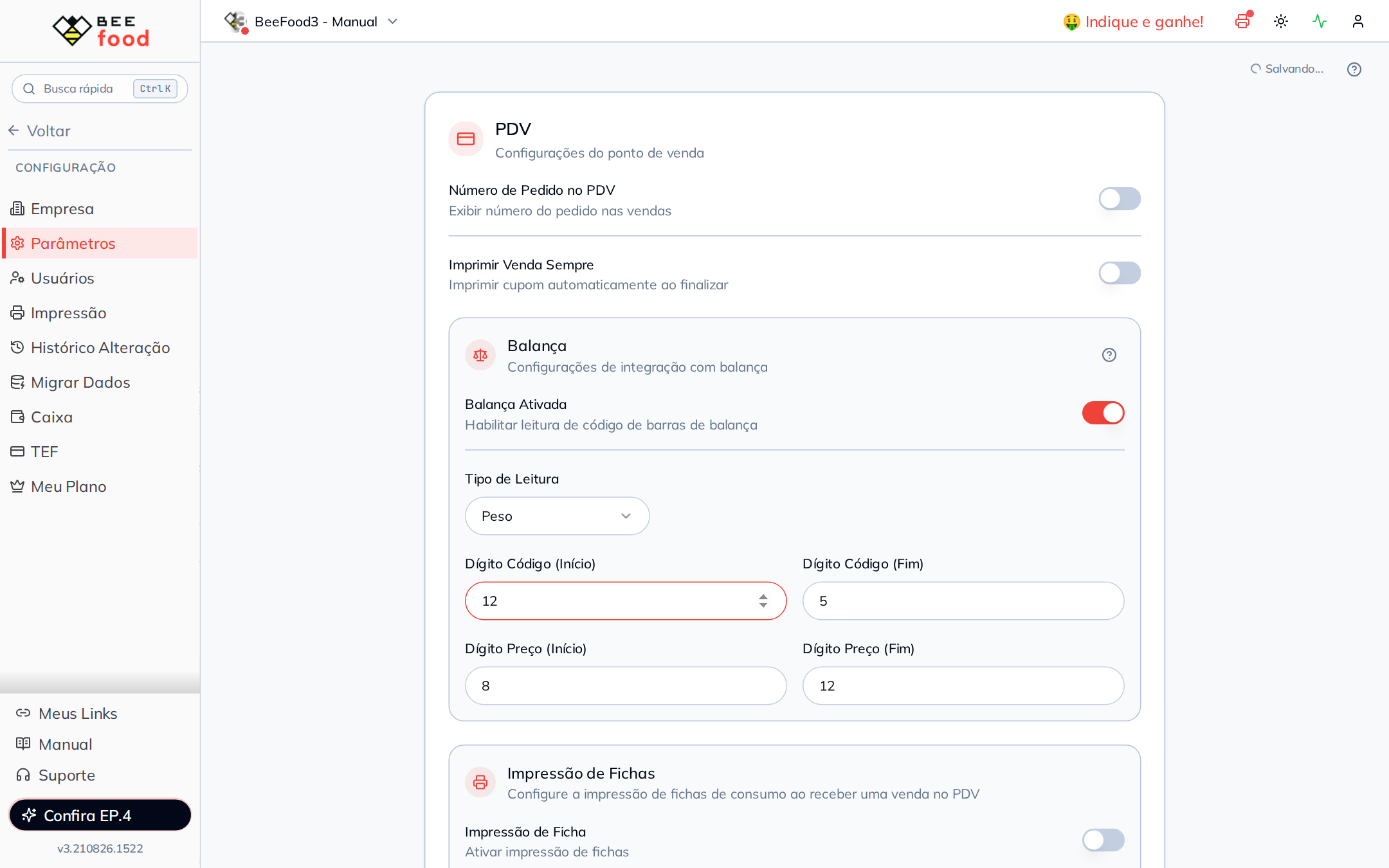1389x868 pixels.
Task: Select the Parâmetros menu item
Action: 100,243
